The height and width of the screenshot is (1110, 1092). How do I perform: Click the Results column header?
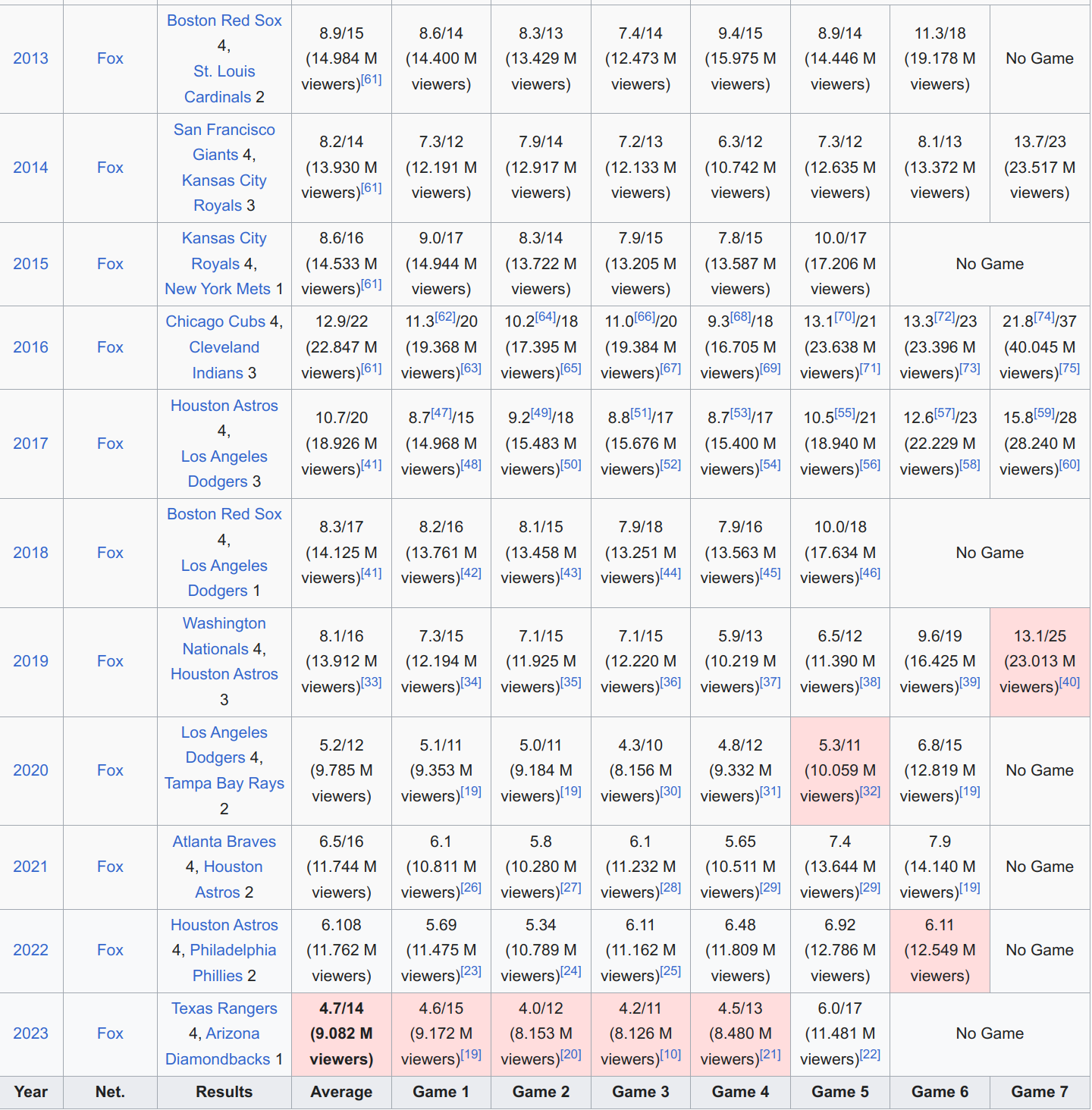point(224,1092)
